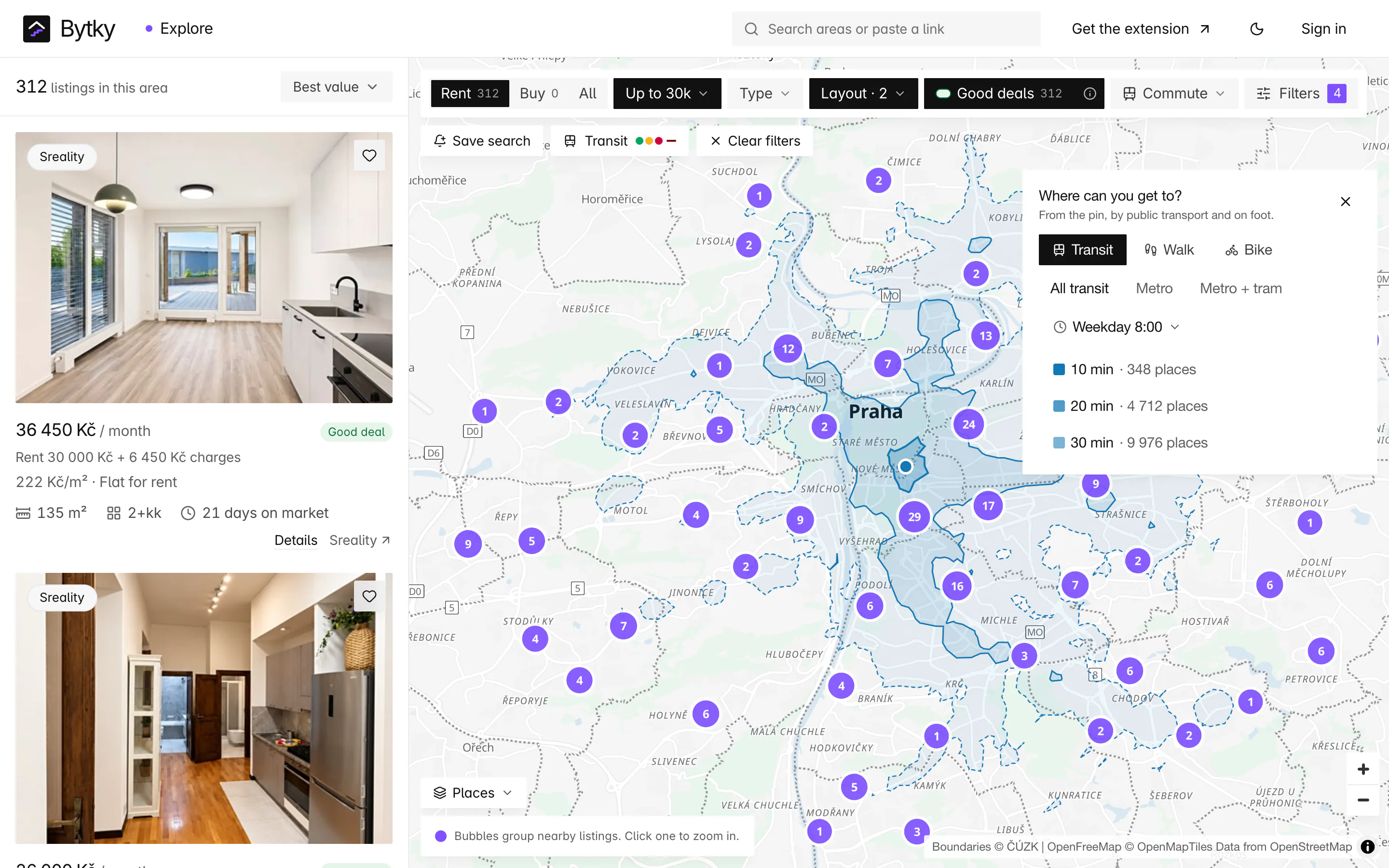Open the Up to 30k price dropdown
1389x868 pixels.
(x=667, y=94)
